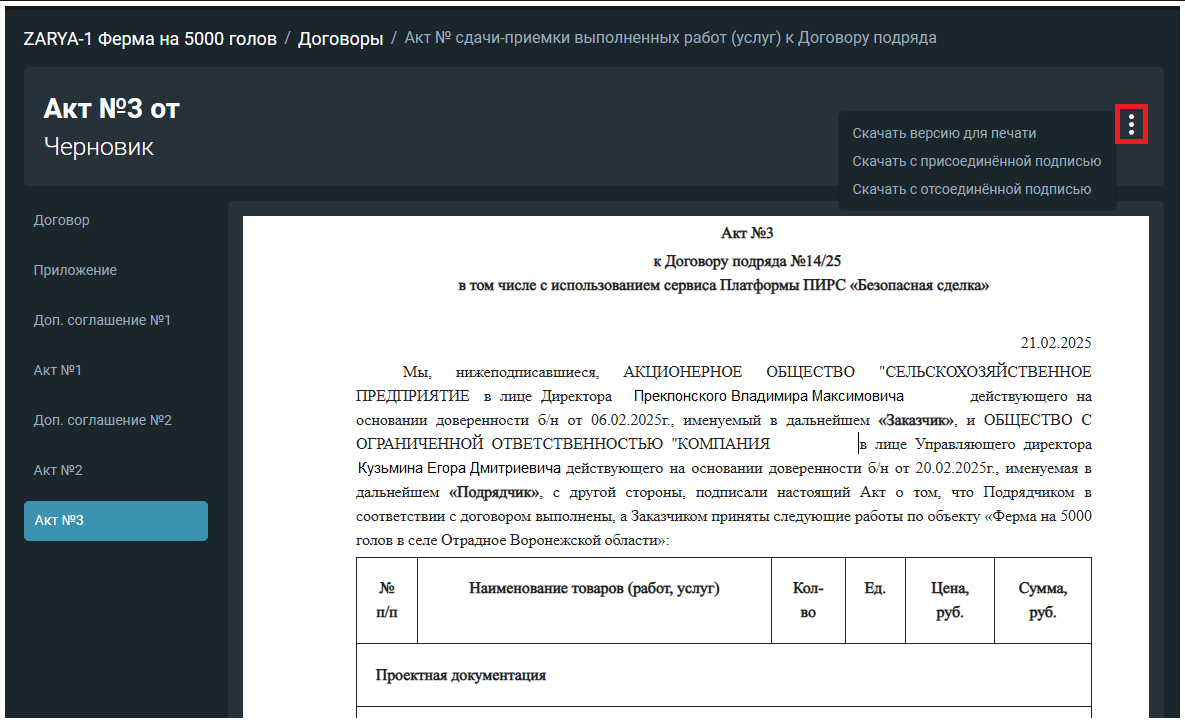The image size is (1185, 723).
Task: Click the 'Акт №3 от' page heading
Action: [111, 109]
